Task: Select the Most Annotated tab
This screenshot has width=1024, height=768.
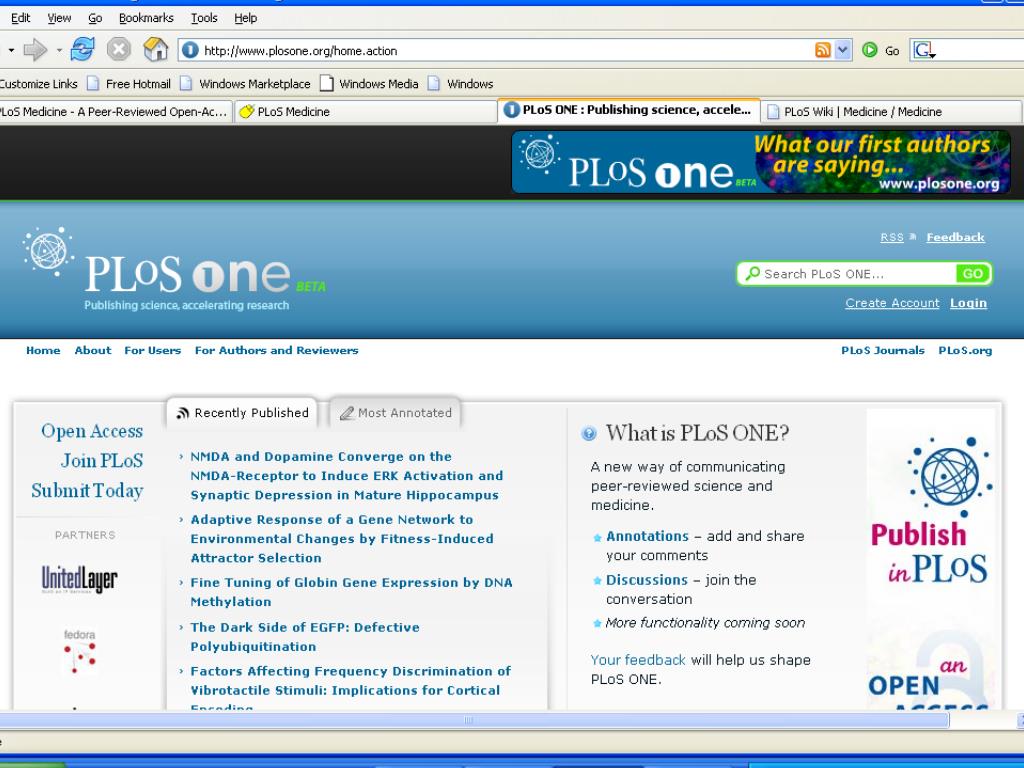Action: point(395,413)
